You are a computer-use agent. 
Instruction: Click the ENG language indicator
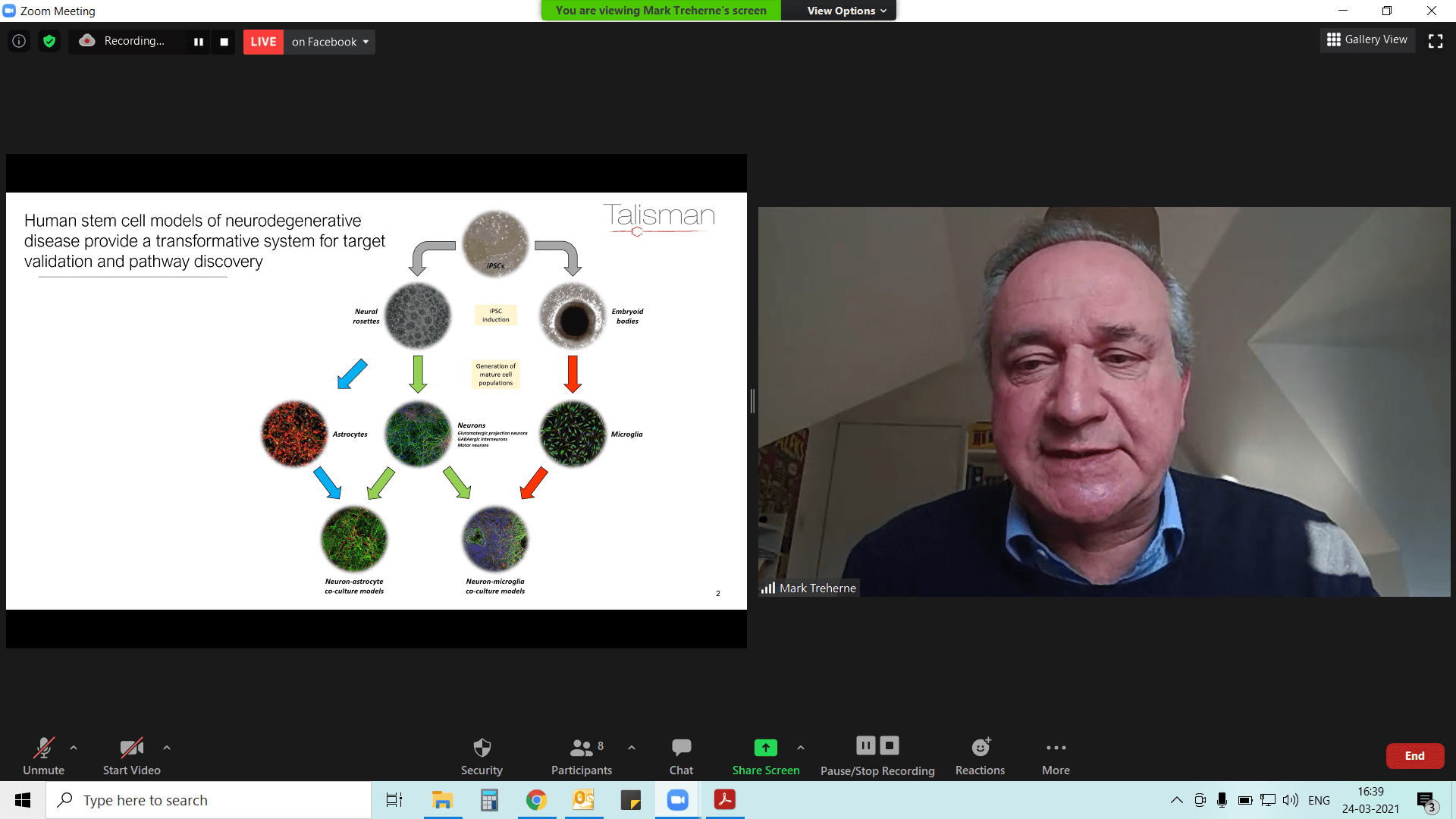1319,800
